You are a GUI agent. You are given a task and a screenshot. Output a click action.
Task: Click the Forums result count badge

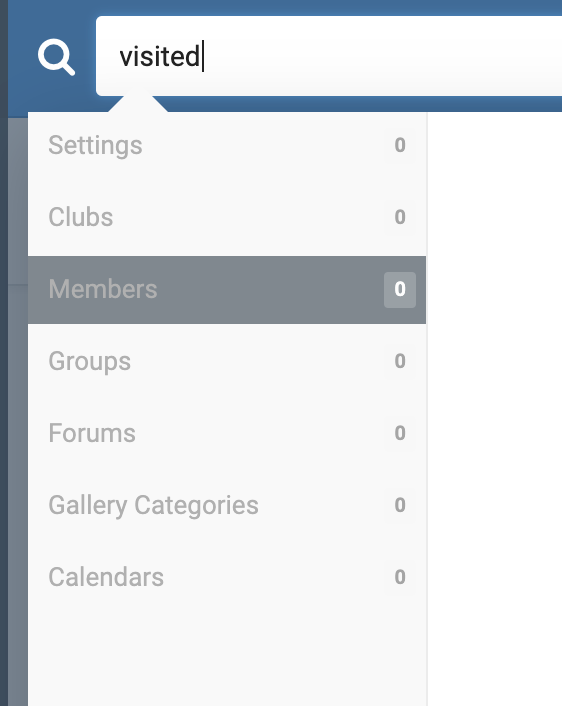tap(400, 433)
